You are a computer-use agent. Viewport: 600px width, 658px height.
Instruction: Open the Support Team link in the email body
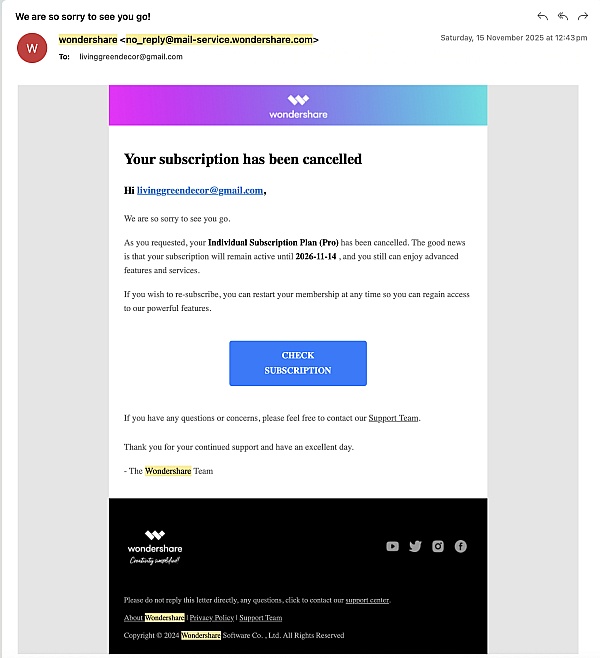point(394,418)
